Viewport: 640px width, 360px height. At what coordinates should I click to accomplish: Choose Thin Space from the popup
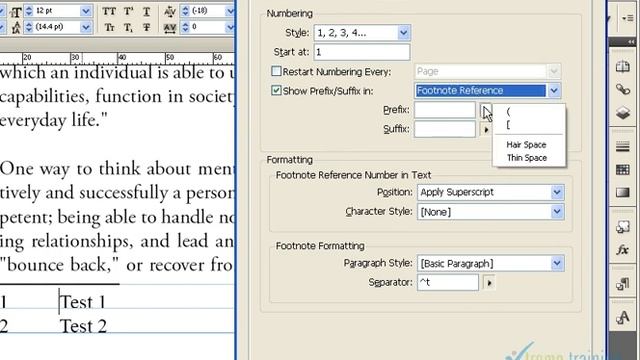pos(527,158)
